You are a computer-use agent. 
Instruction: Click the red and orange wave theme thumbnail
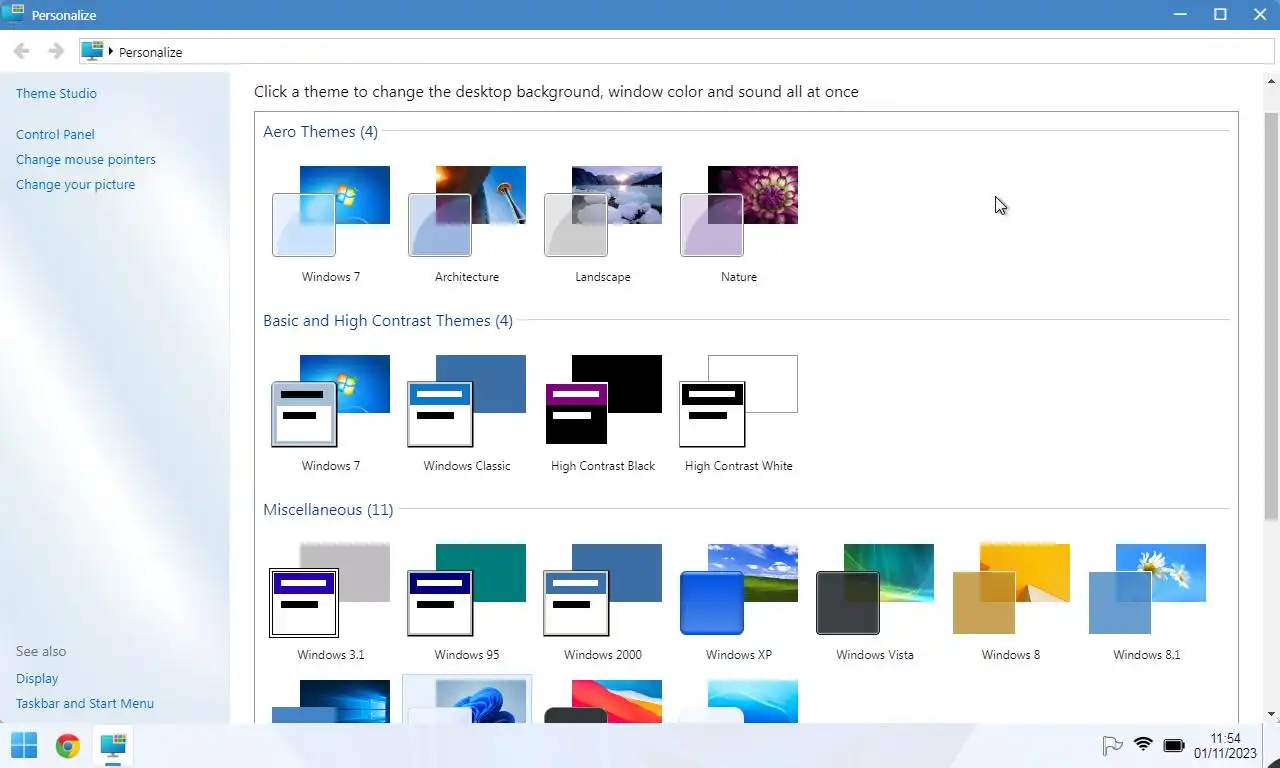click(603, 701)
